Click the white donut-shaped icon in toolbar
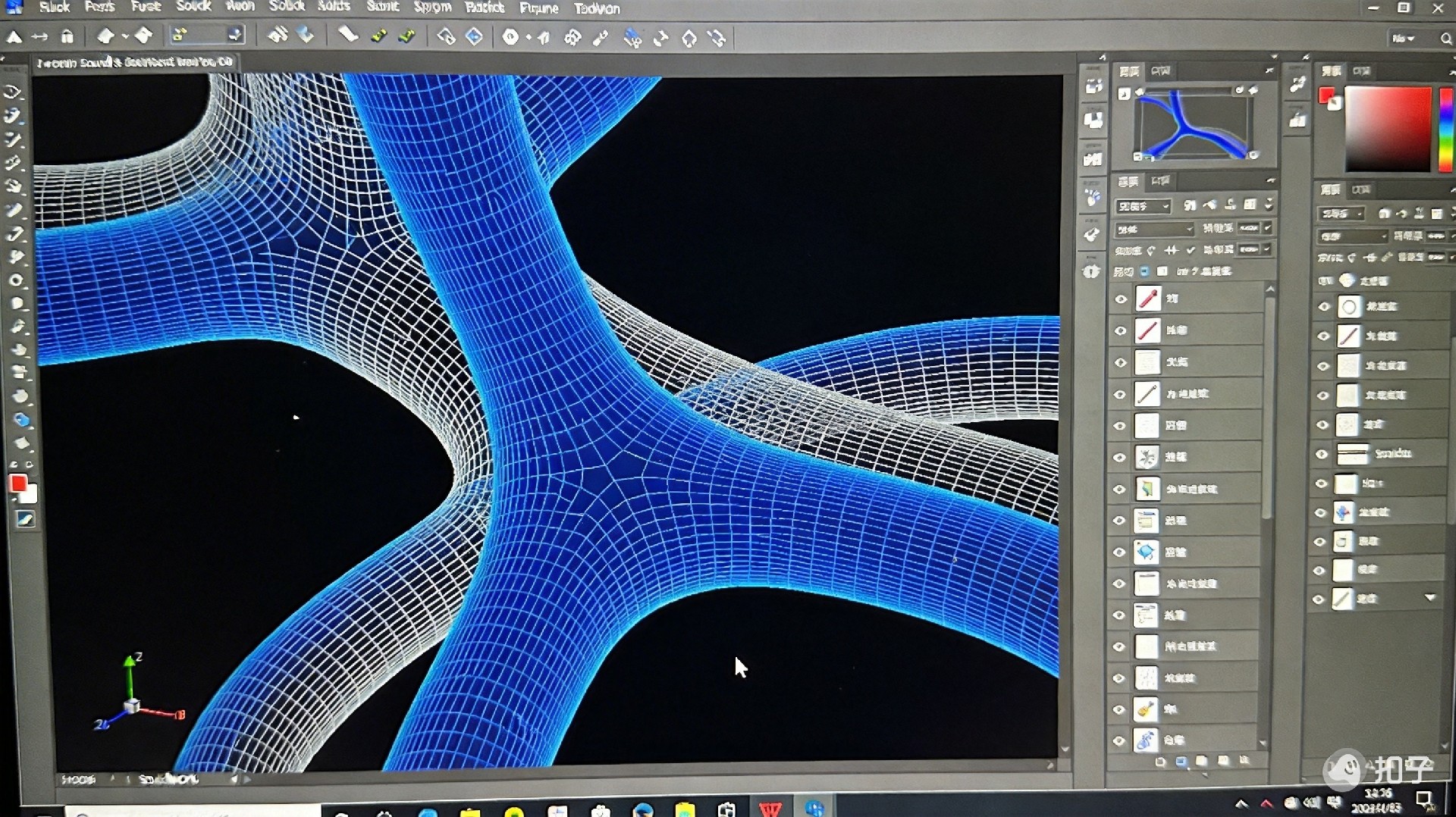1456x817 pixels. pyautogui.click(x=511, y=36)
